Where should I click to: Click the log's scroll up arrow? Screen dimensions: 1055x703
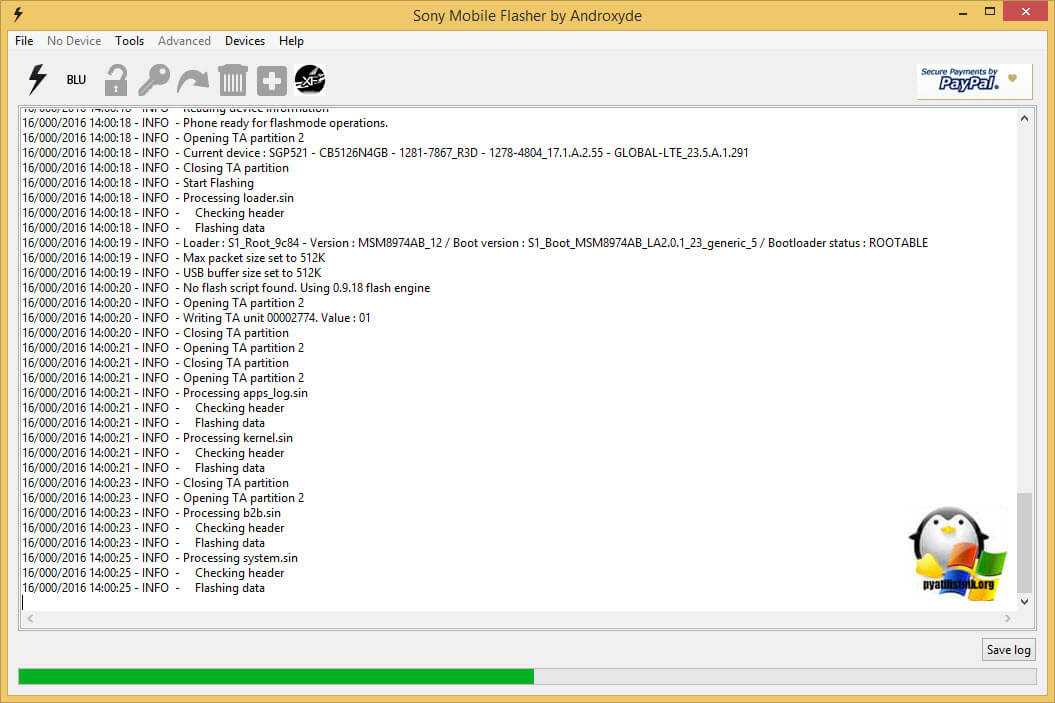(1024, 119)
